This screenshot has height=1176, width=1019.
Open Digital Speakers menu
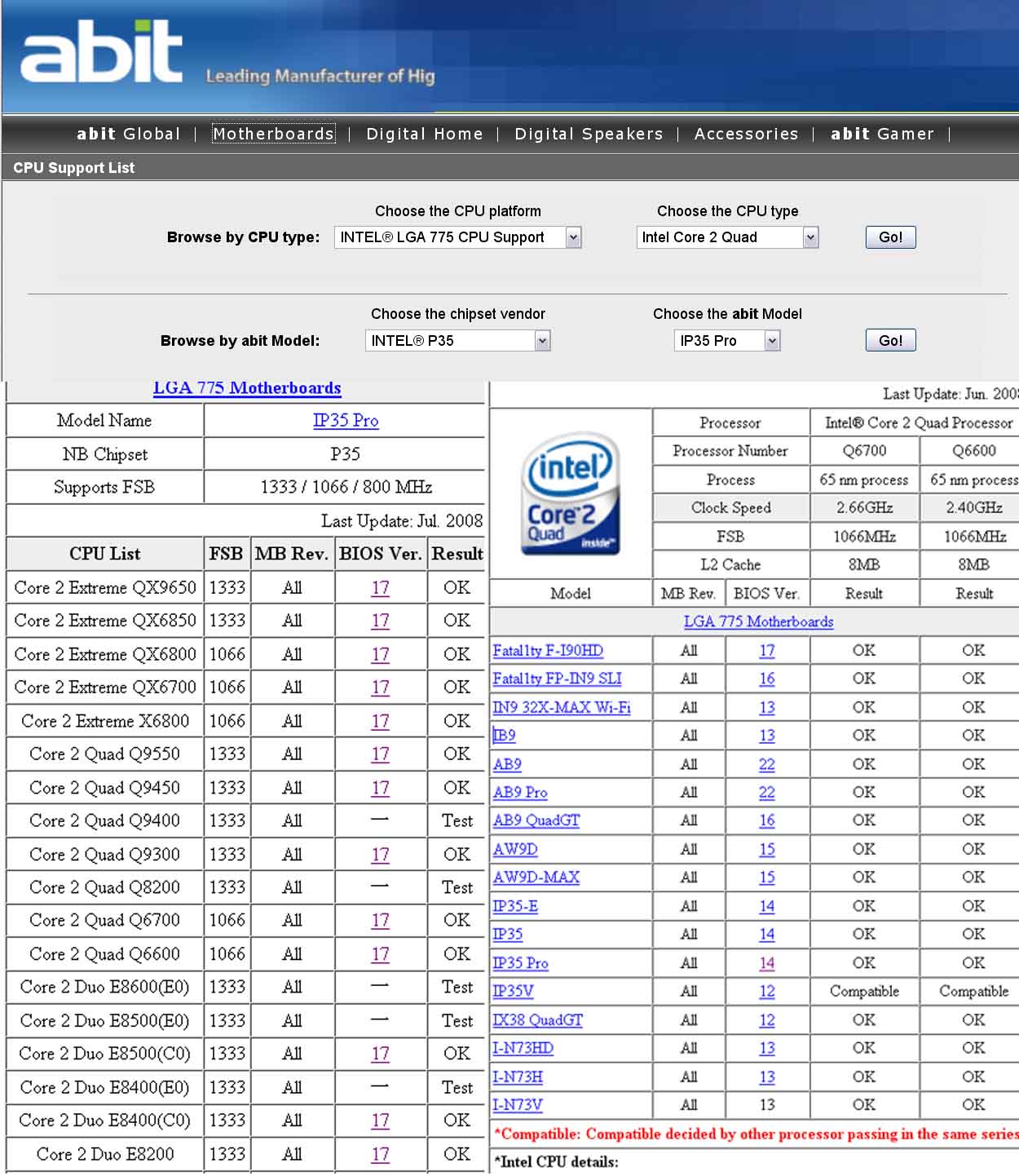589,134
